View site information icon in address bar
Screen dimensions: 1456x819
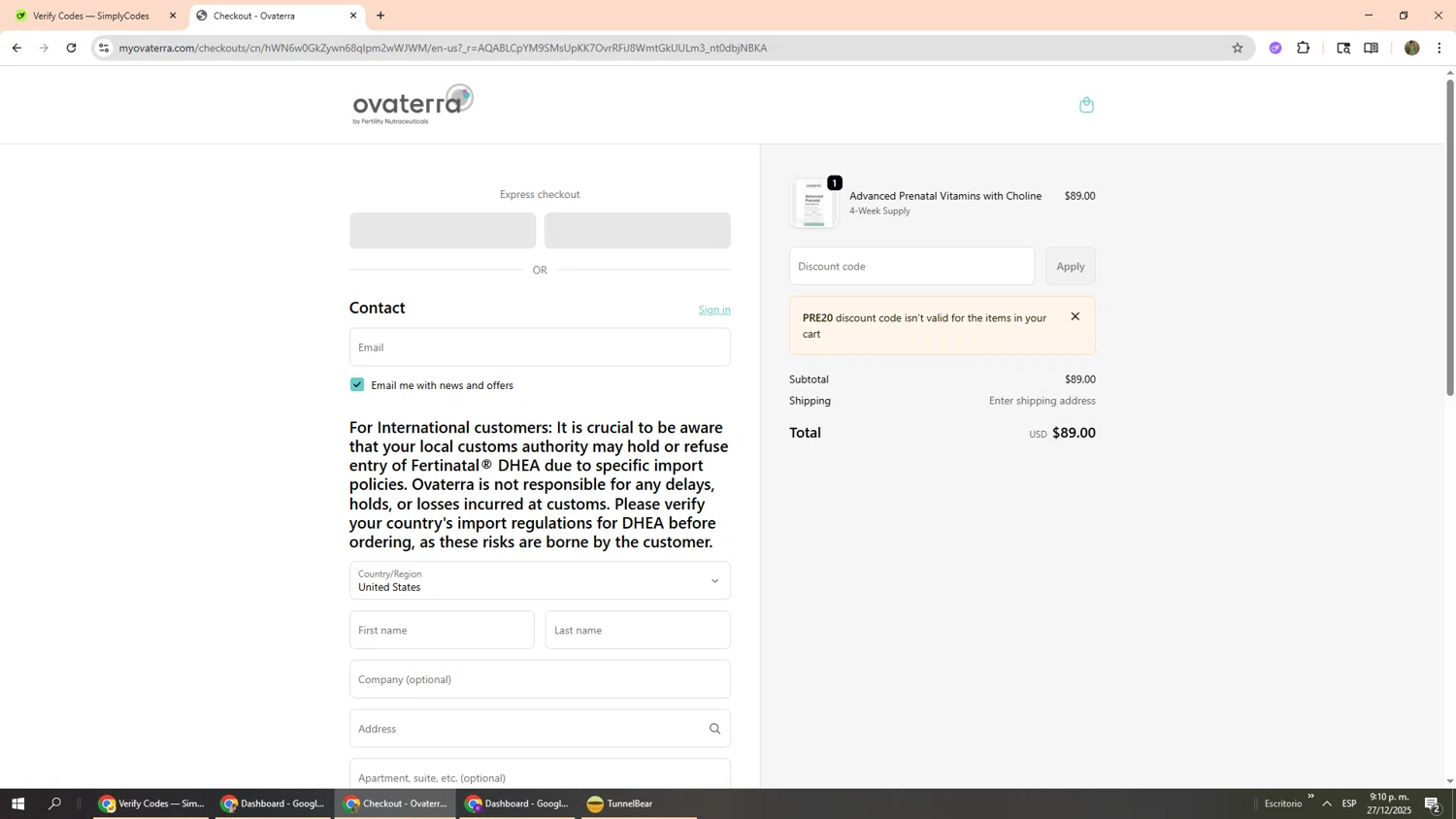104,48
